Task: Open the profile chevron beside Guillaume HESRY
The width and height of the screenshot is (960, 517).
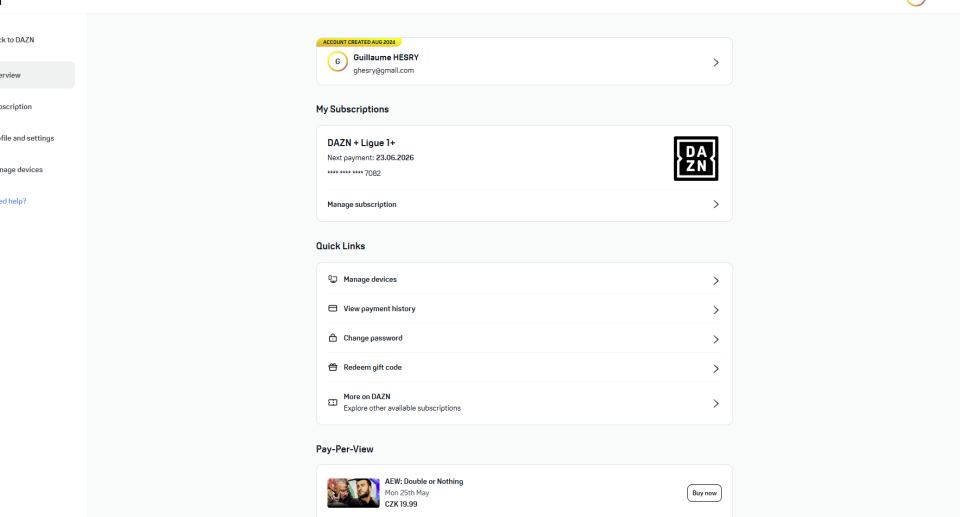Action: tap(716, 62)
